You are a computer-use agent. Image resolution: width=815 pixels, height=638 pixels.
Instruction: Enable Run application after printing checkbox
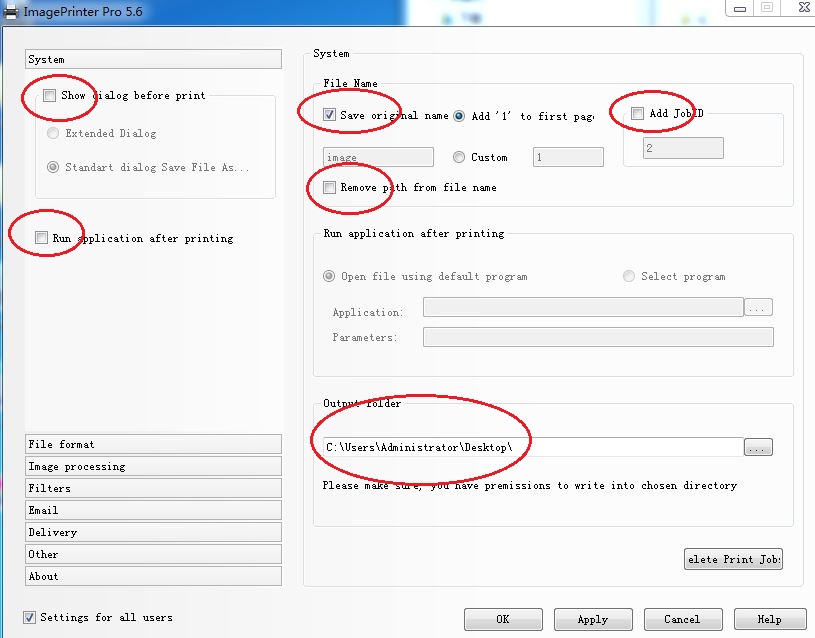click(41, 238)
